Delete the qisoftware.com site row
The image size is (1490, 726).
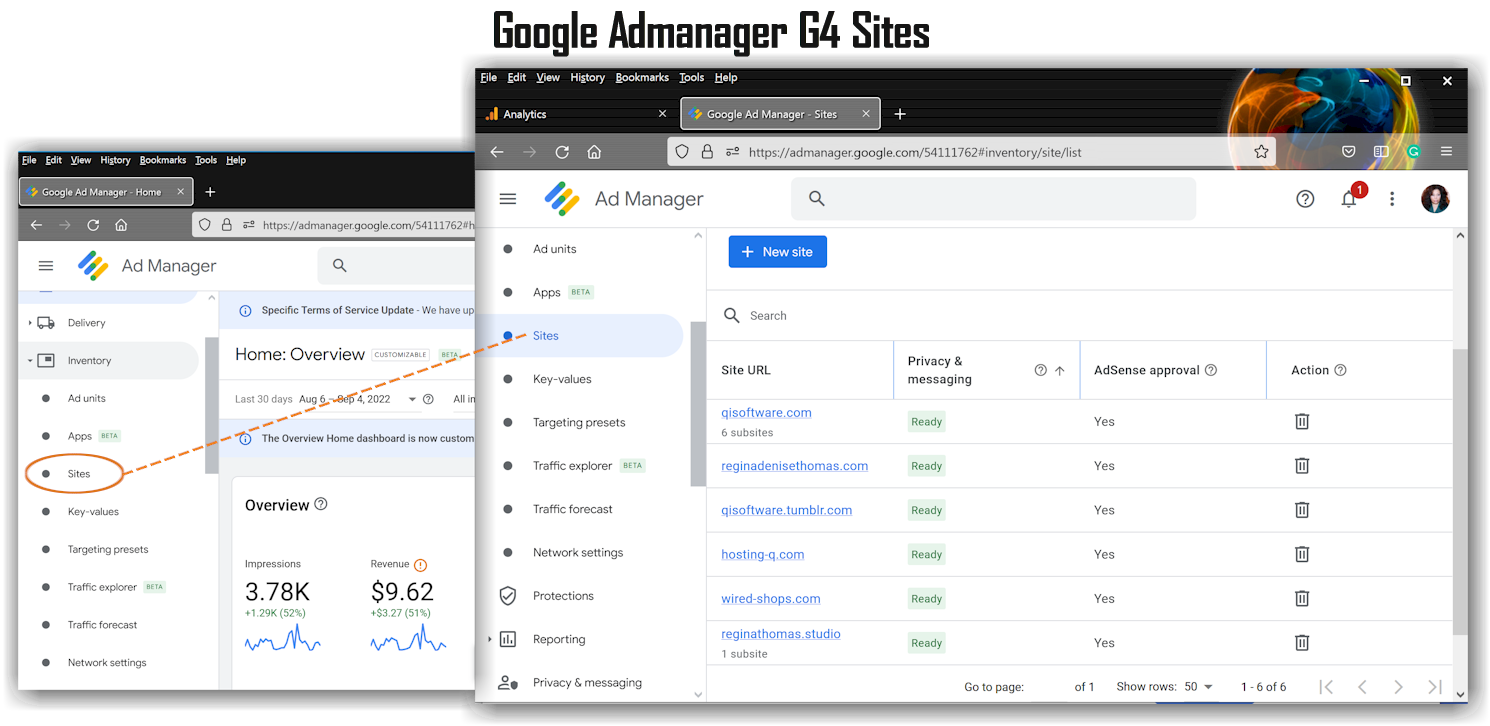(x=1301, y=422)
